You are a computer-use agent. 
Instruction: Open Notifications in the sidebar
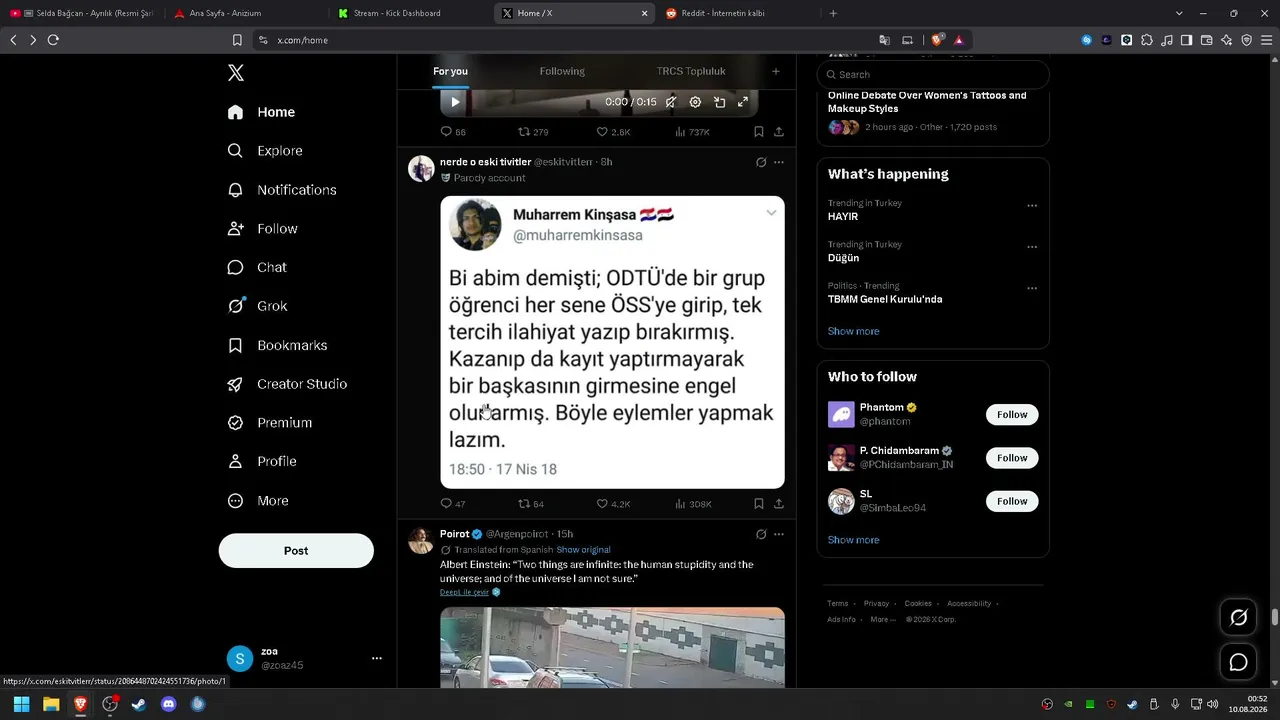(282, 190)
